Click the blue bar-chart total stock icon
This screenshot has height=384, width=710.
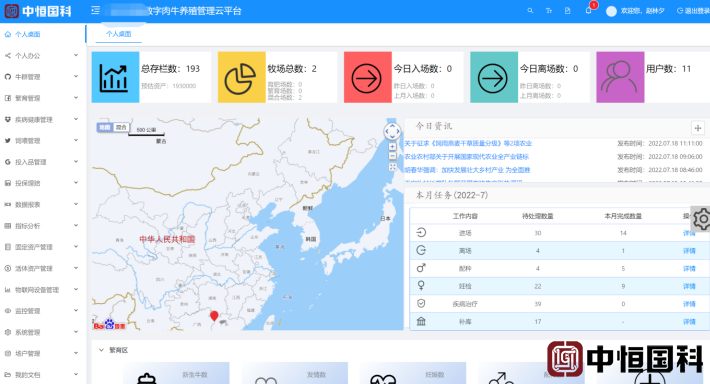115,77
